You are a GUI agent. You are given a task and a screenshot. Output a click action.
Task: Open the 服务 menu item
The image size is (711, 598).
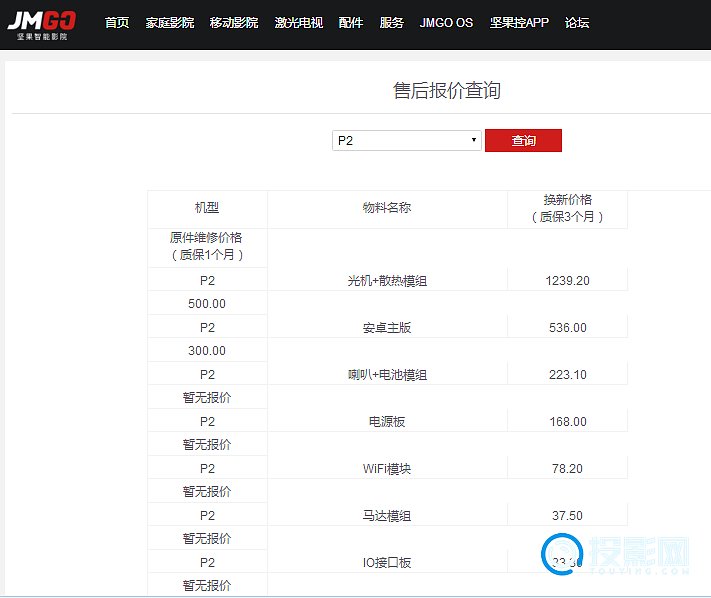pos(392,23)
